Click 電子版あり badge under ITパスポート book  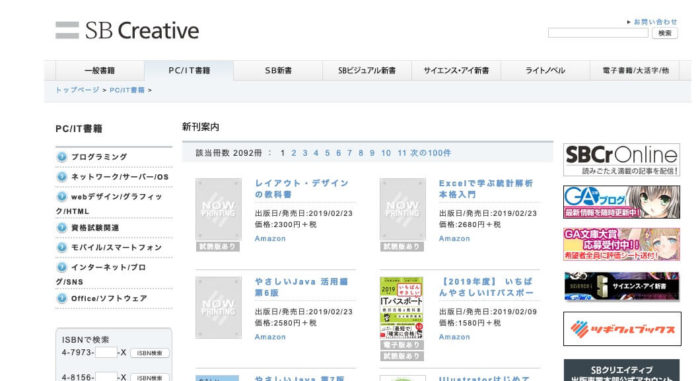(402, 345)
